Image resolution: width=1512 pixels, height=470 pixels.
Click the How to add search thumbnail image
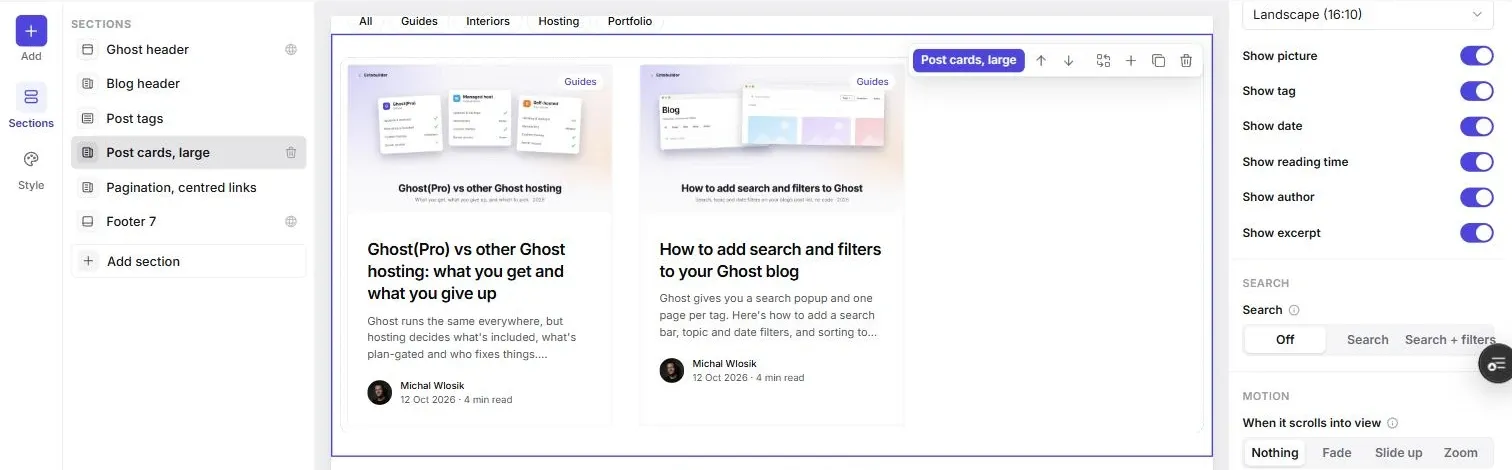pyautogui.click(x=772, y=138)
